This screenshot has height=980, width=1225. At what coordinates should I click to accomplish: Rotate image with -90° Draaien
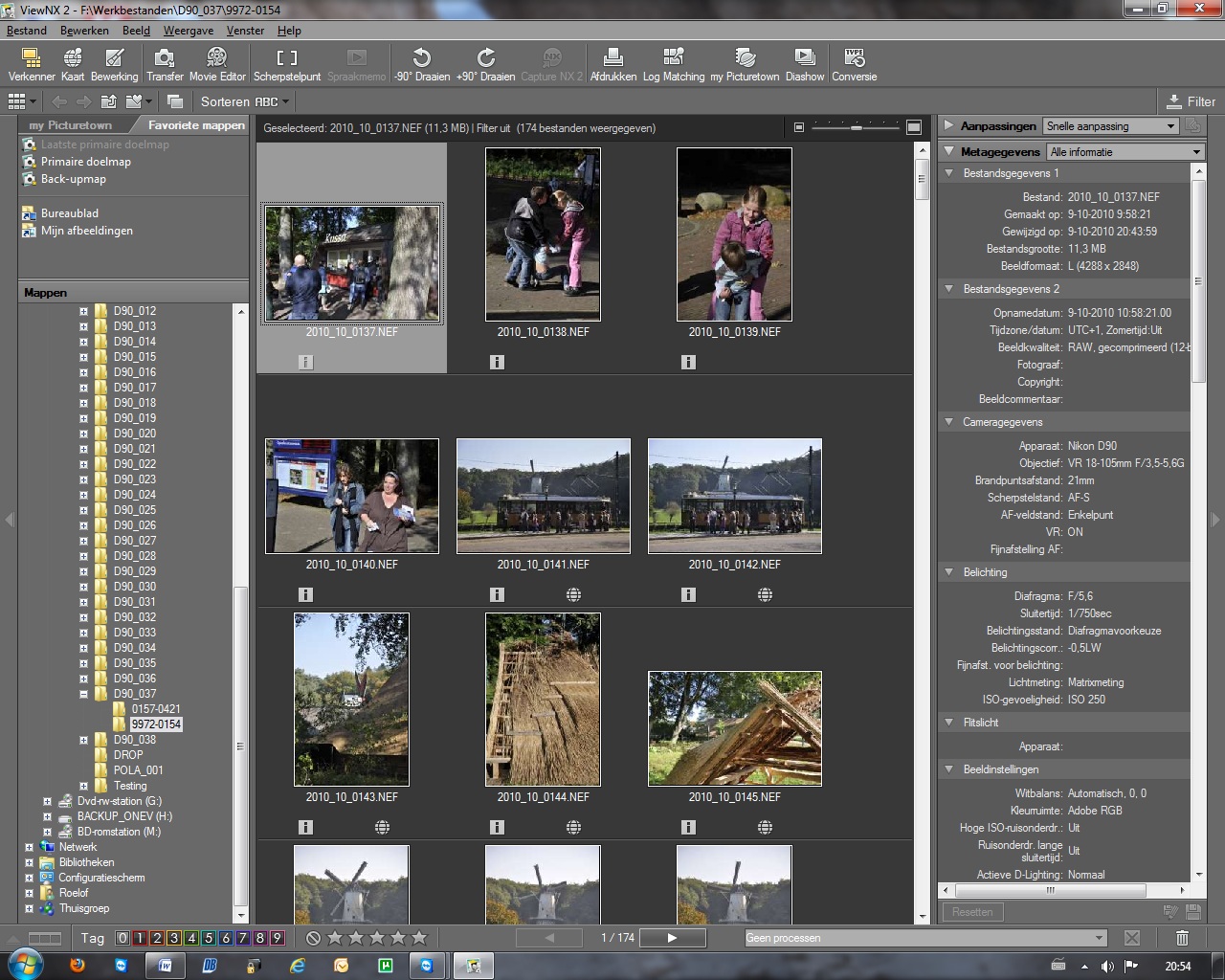tap(421, 64)
